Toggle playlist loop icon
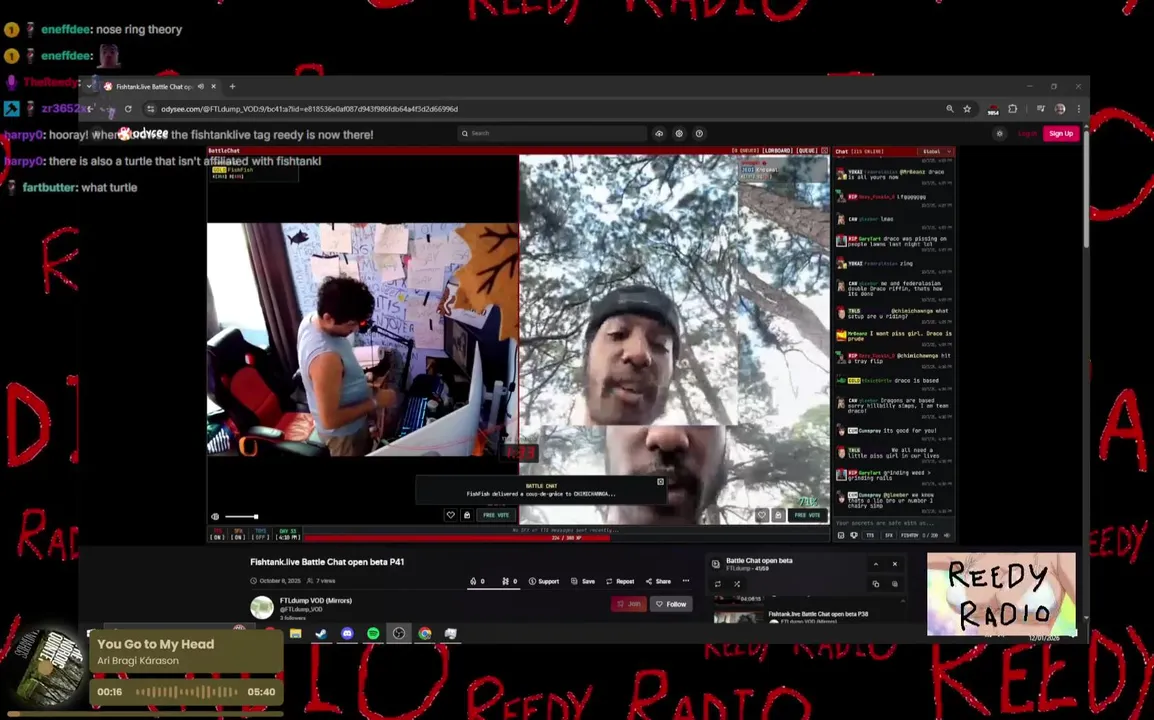 (x=718, y=584)
